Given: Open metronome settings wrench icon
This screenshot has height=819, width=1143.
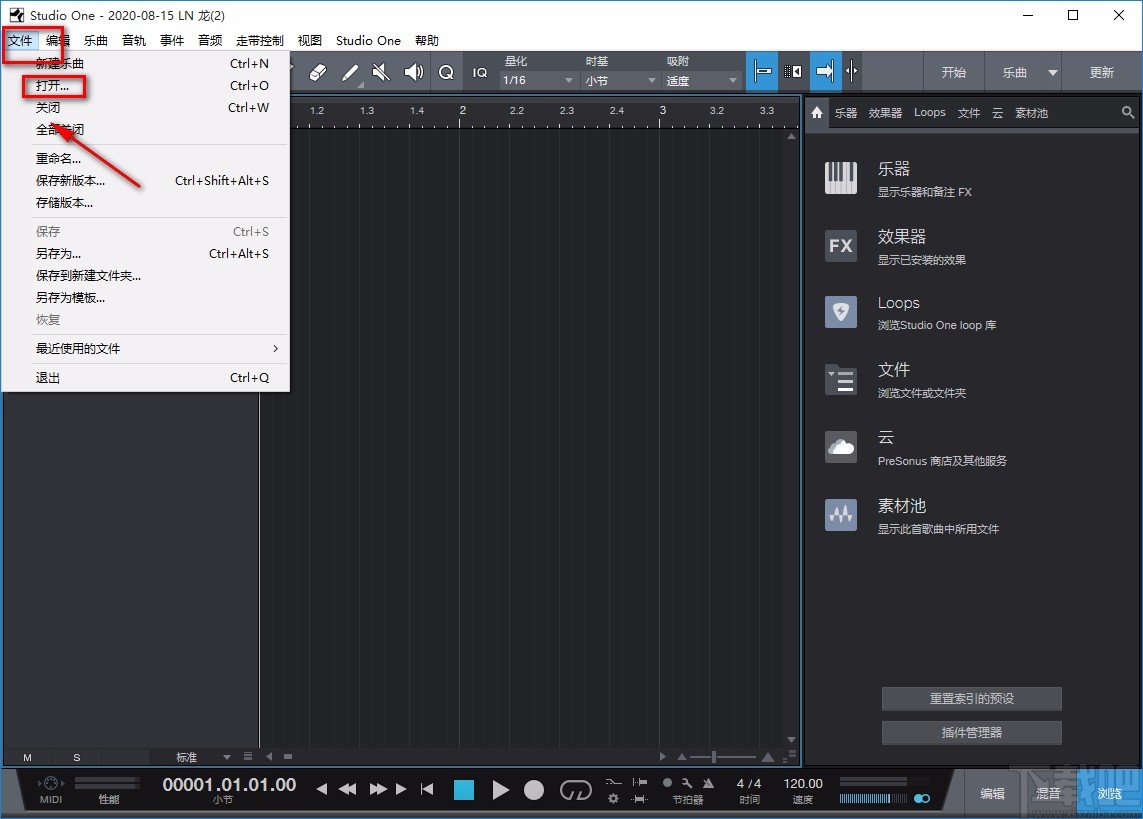Looking at the screenshot, I should [687, 783].
